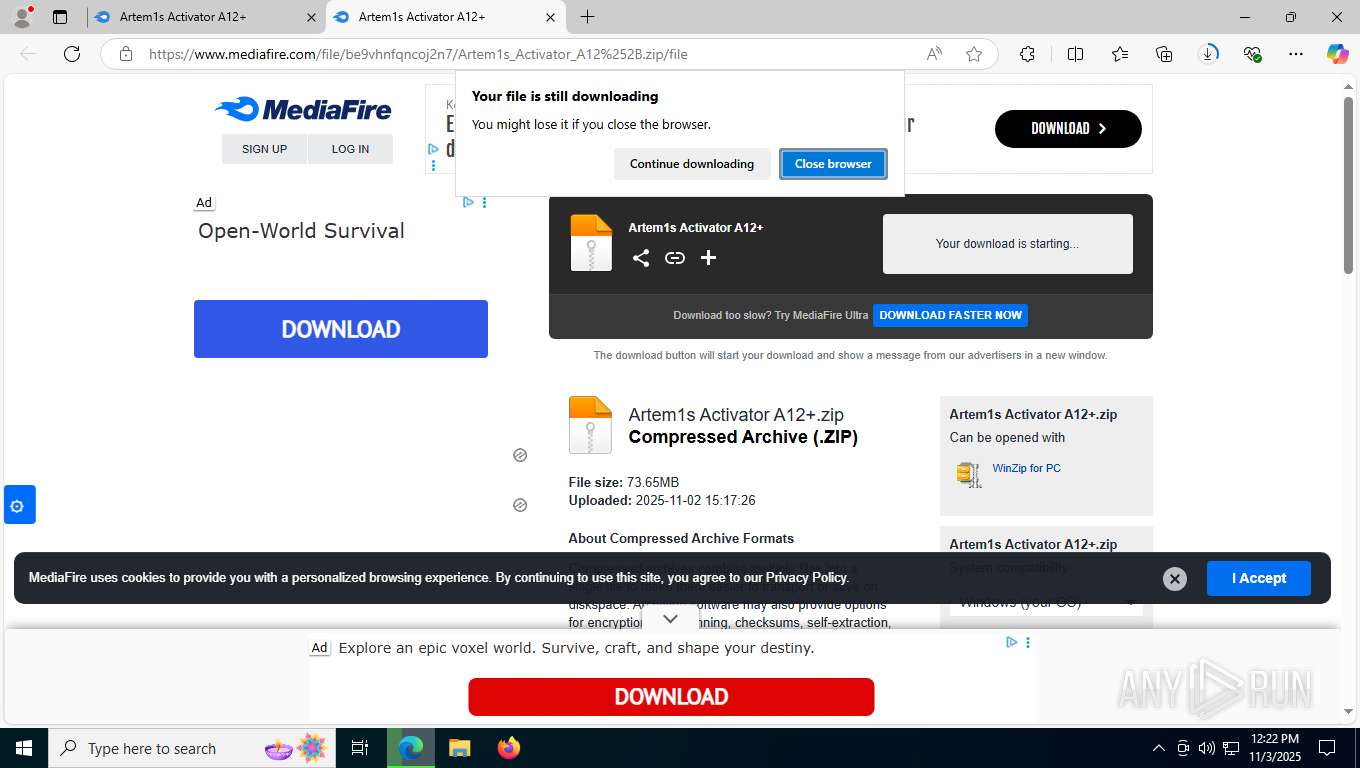
Task: Open the AdChoices icon on bottom voxel ad
Action: pyautogui.click(x=1011, y=642)
